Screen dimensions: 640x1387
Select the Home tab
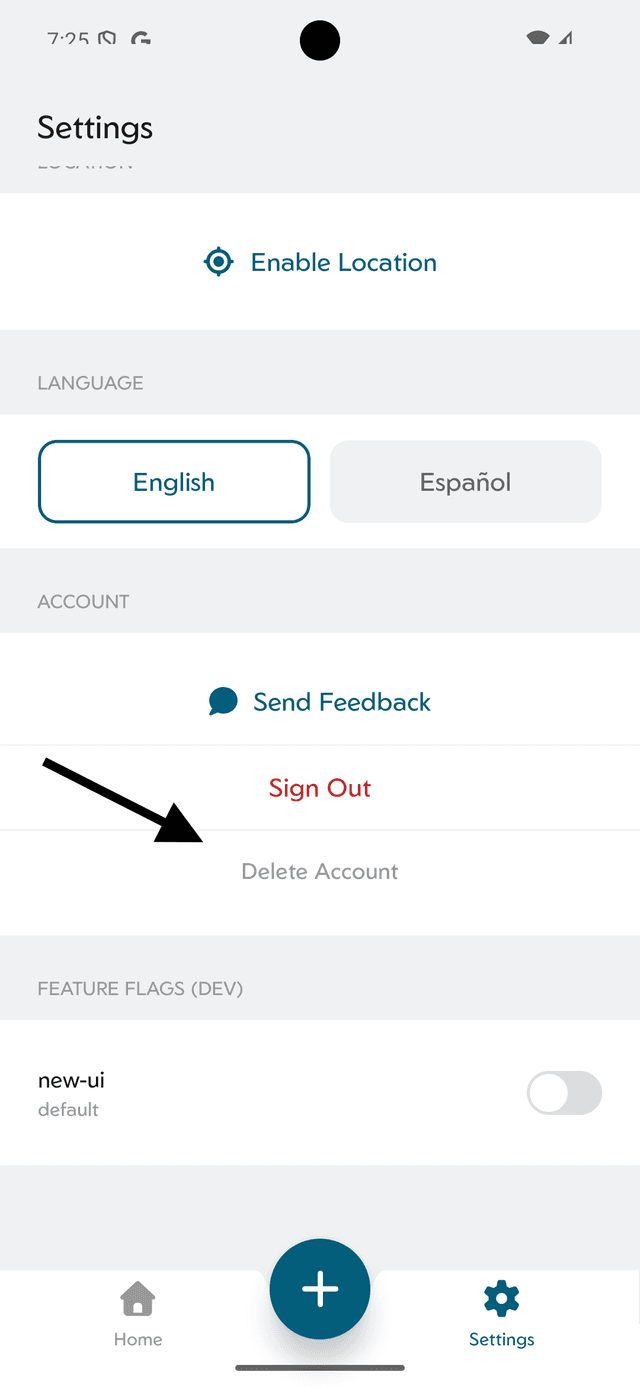pyautogui.click(x=137, y=1313)
